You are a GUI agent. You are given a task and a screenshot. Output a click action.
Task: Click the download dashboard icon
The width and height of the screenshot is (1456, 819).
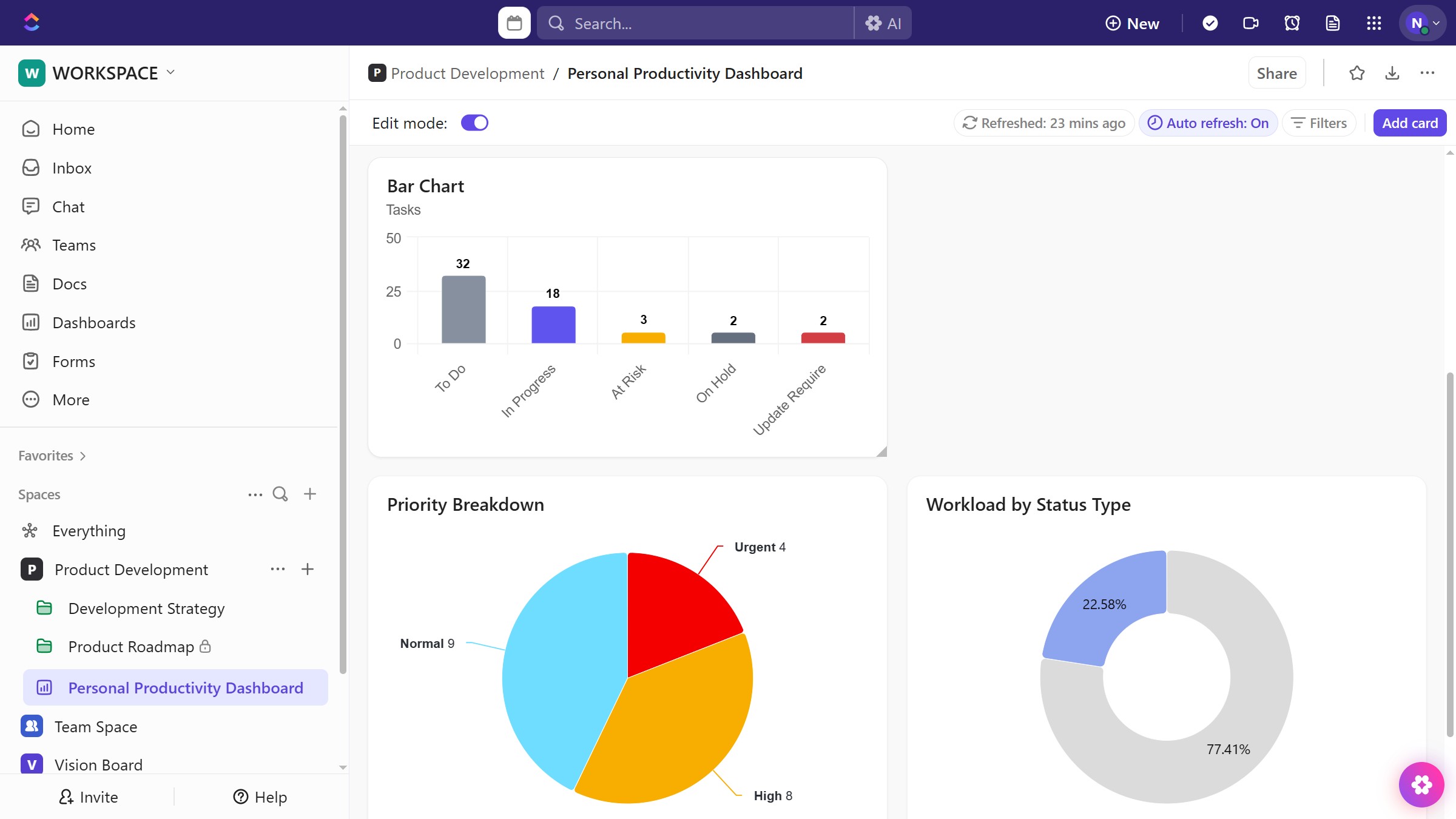click(x=1392, y=73)
